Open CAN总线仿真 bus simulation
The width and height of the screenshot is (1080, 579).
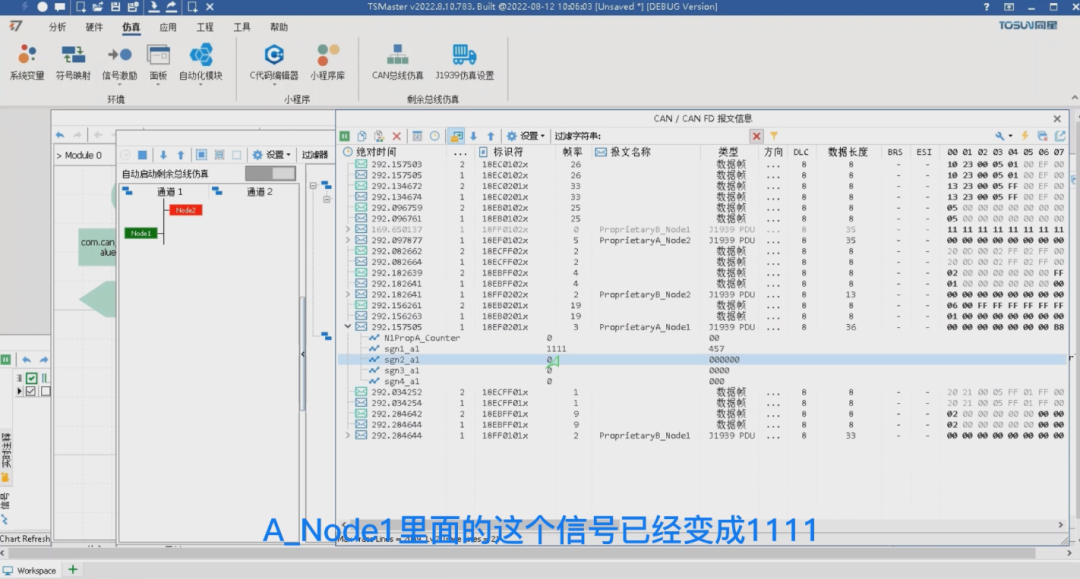pyautogui.click(x=397, y=62)
